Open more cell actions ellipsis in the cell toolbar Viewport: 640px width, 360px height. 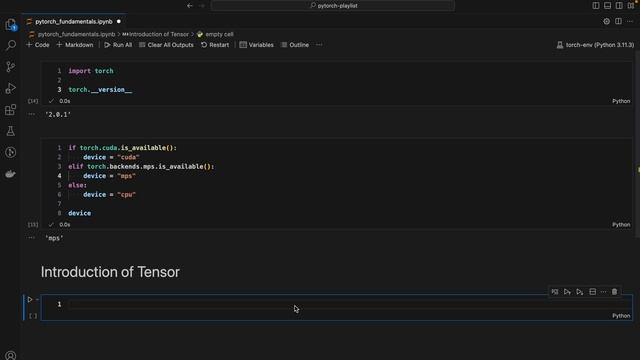604,291
